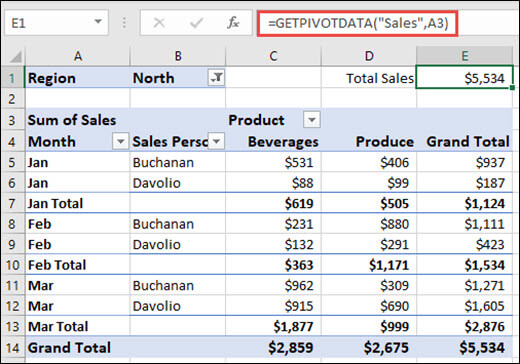Select the Grand Total row label

(78, 347)
